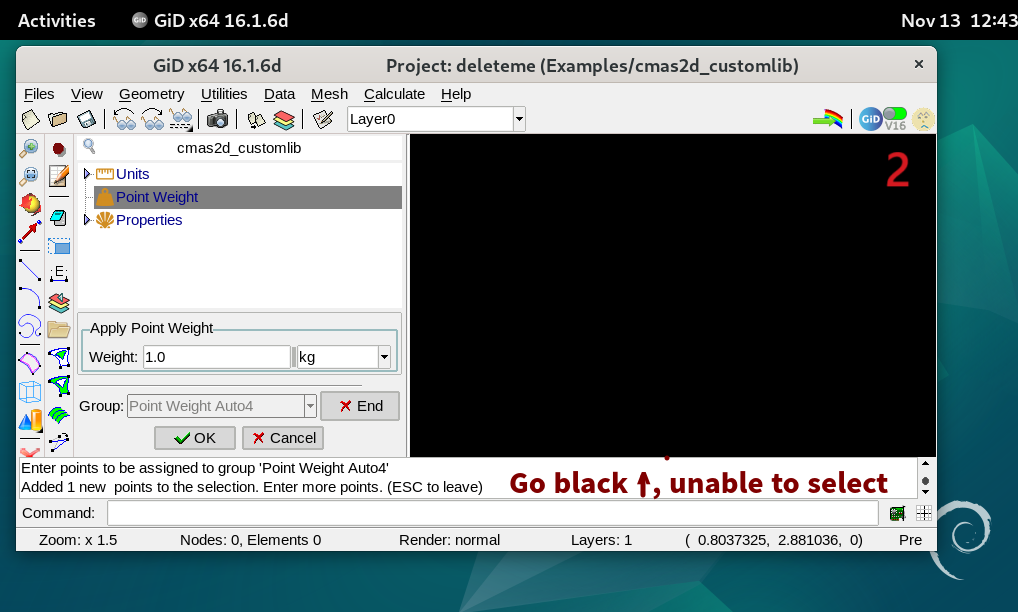The image size is (1018, 612).
Task: Select the Create arc tool
Action: click(x=29, y=298)
